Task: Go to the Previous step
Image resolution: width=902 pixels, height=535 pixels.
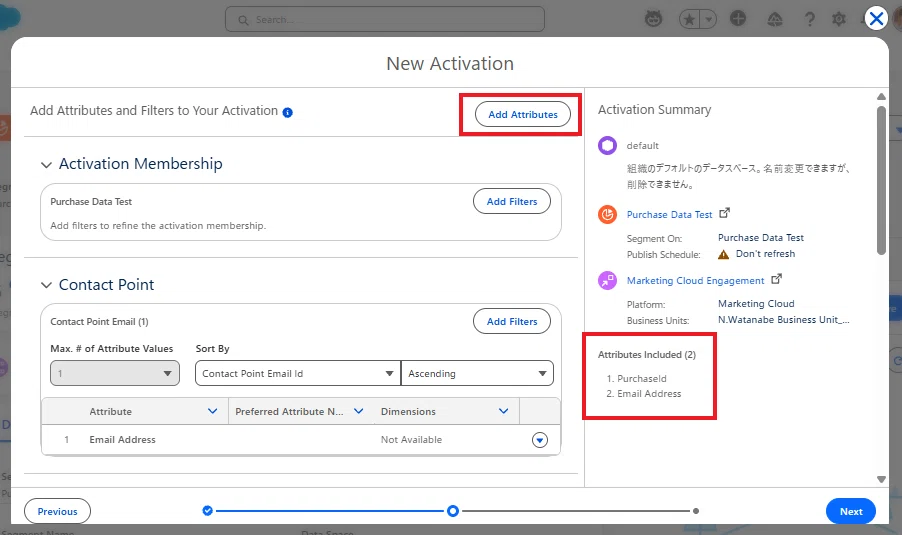Action: (x=57, y=511)
